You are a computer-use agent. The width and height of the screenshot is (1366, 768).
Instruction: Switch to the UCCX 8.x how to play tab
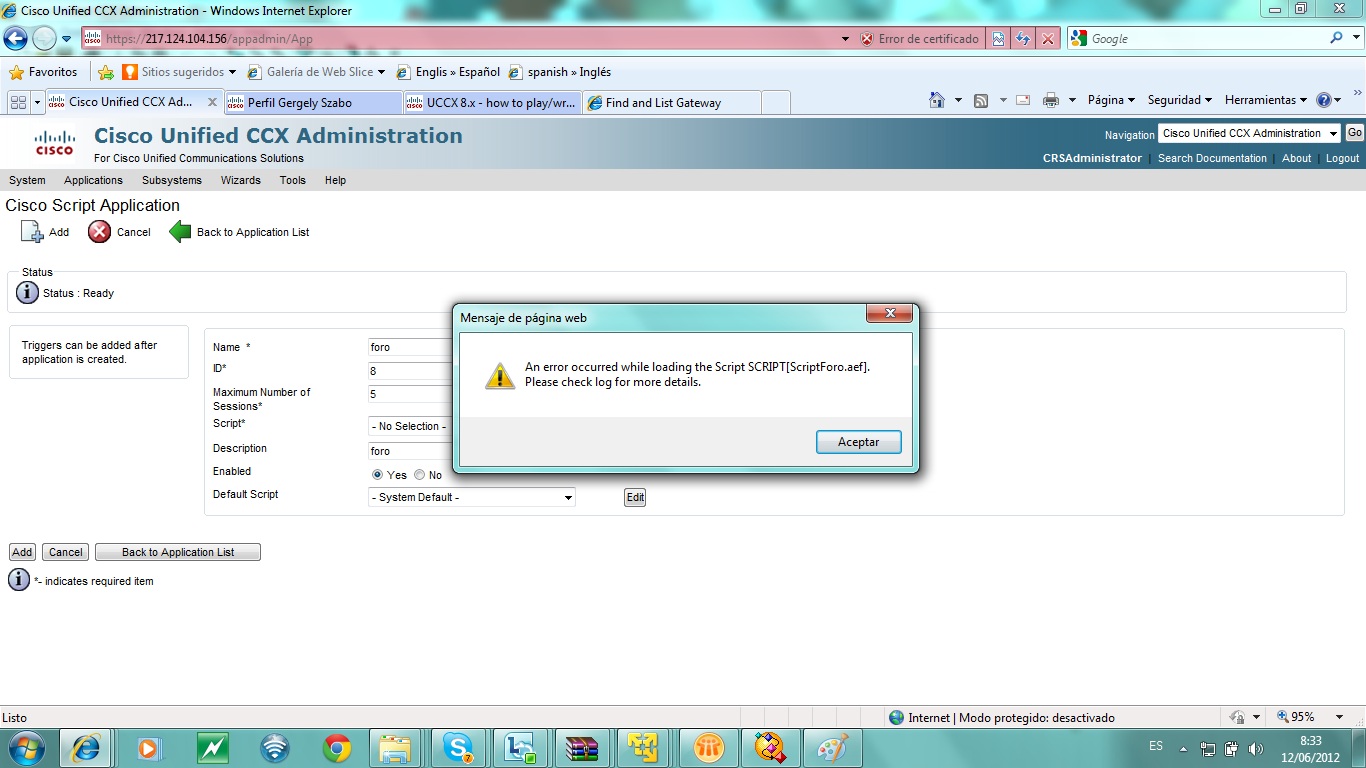coord(491,102)
